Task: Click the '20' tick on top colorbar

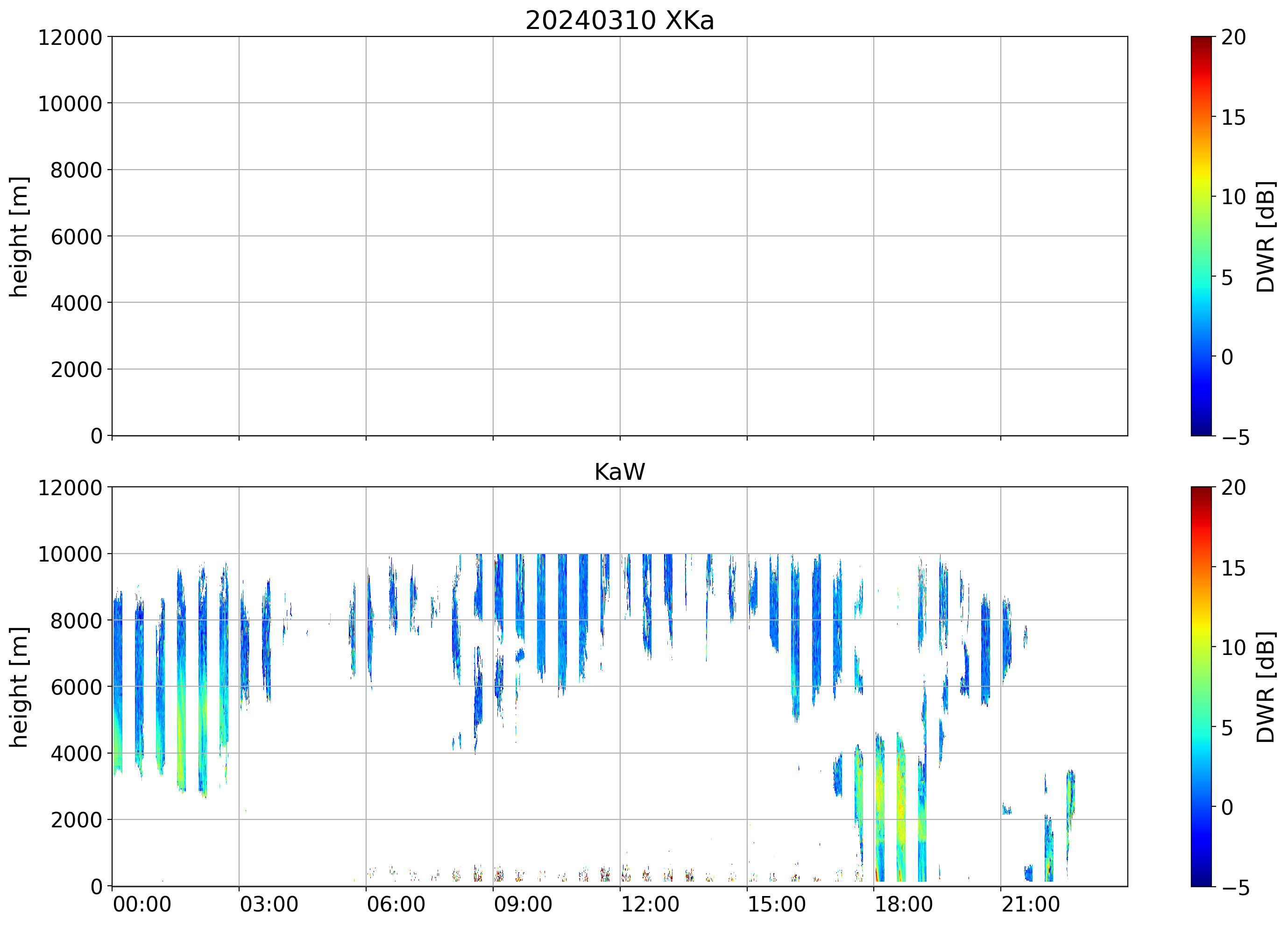Action: click(1233, 37)
